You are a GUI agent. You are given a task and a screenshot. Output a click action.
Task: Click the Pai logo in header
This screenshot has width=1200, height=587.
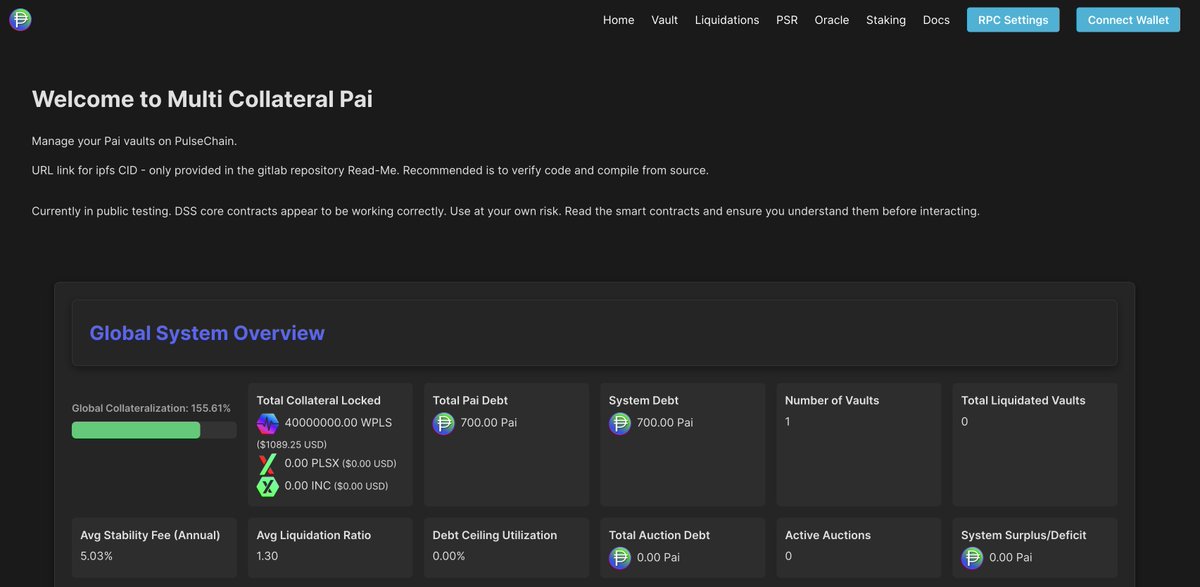[x=20, y=19]
